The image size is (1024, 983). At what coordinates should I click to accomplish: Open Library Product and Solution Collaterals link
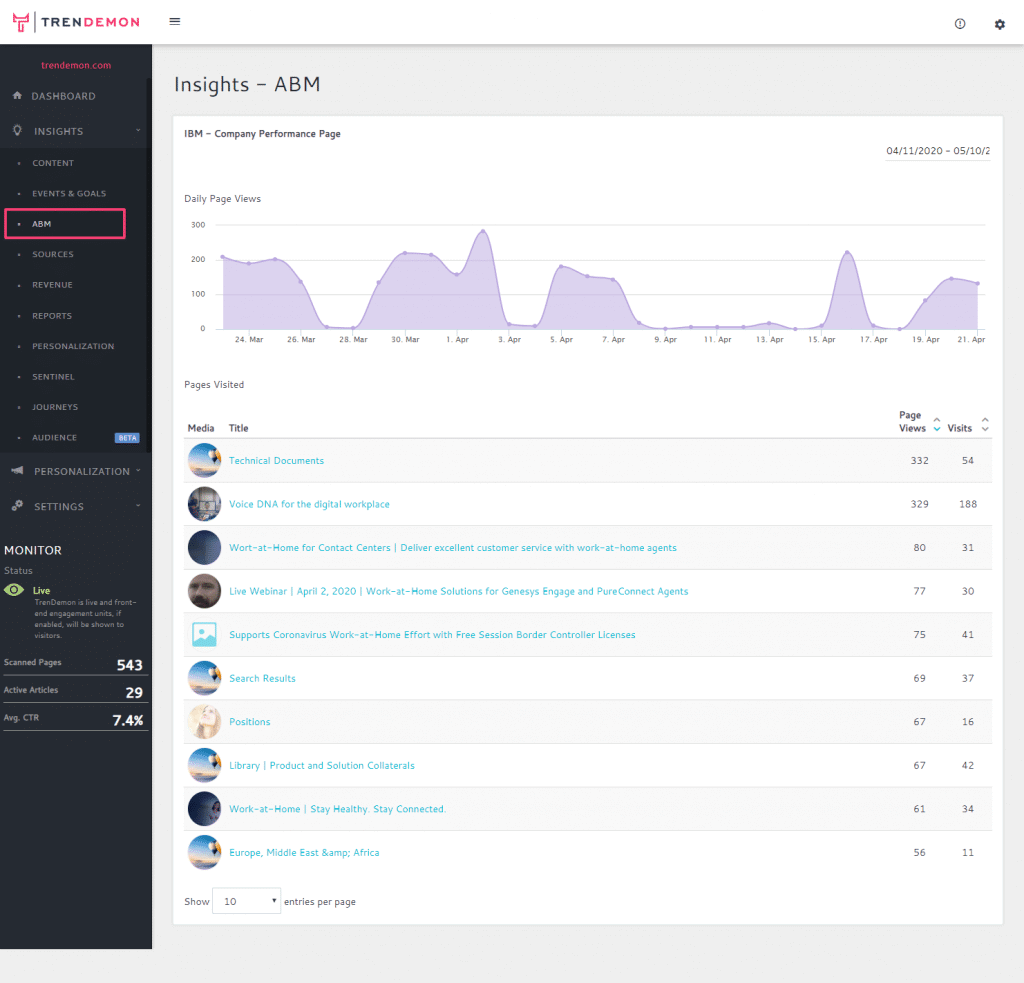pos(322,765)
